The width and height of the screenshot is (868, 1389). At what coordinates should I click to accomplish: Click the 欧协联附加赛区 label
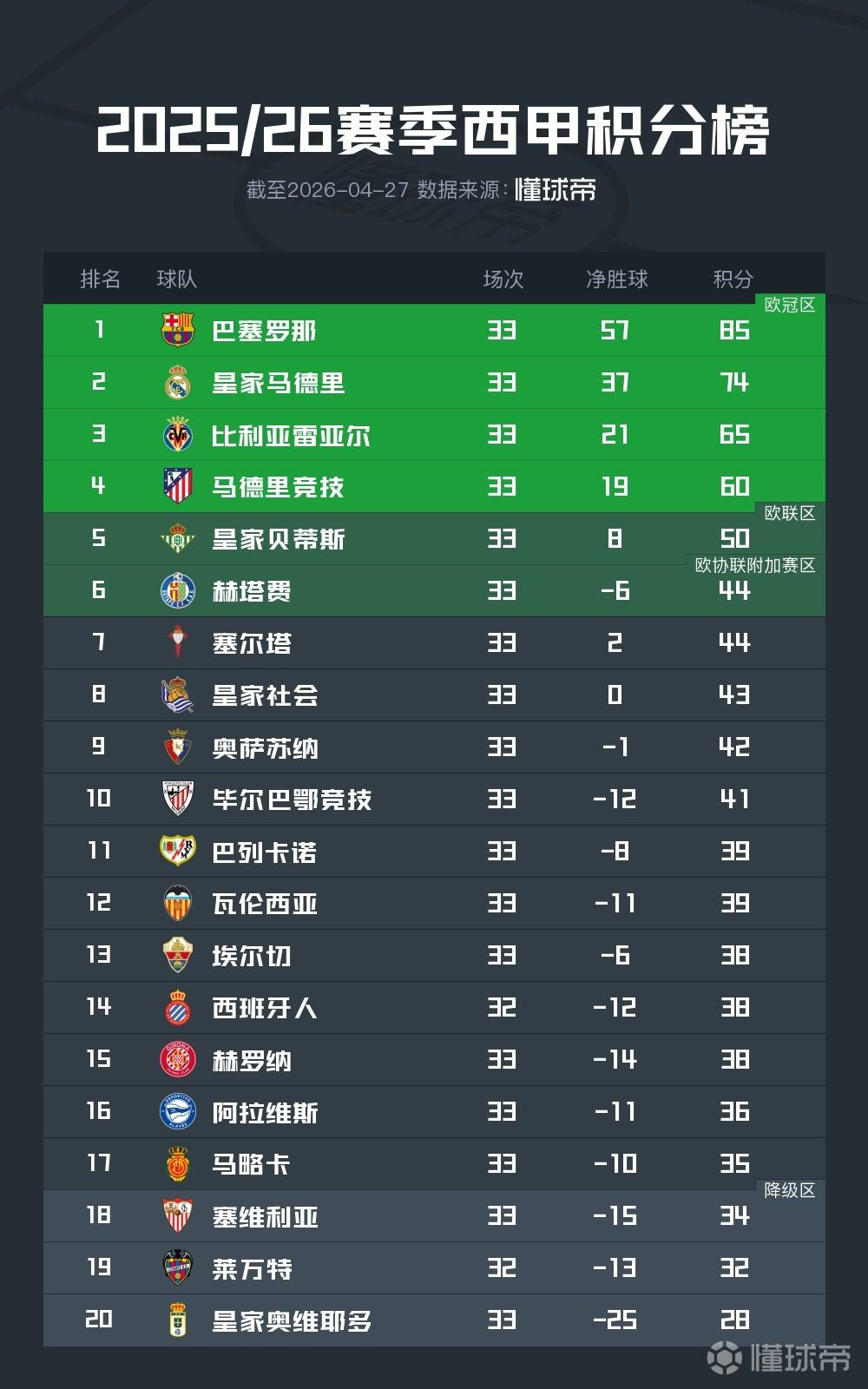[755, 565]
